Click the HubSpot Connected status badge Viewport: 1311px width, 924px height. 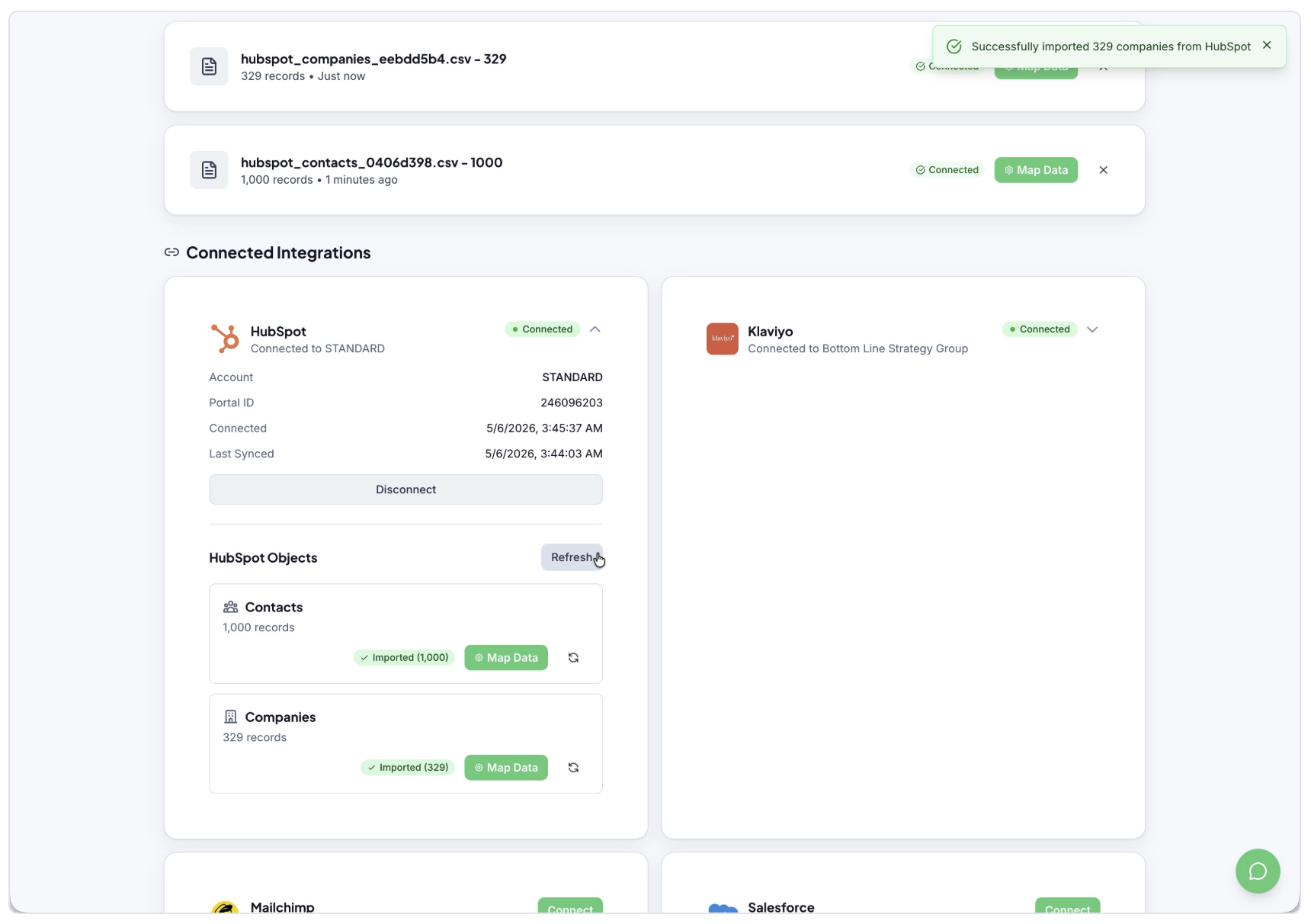pos(543,329)
